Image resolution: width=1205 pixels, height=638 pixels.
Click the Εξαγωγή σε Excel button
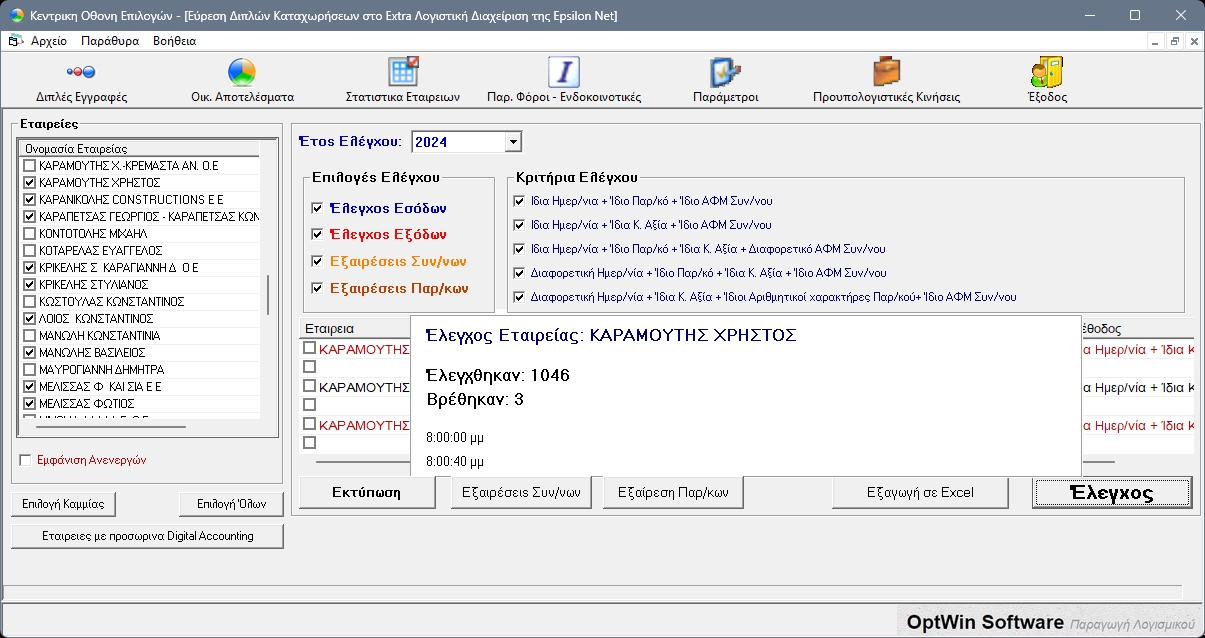(x=920, y=492)
